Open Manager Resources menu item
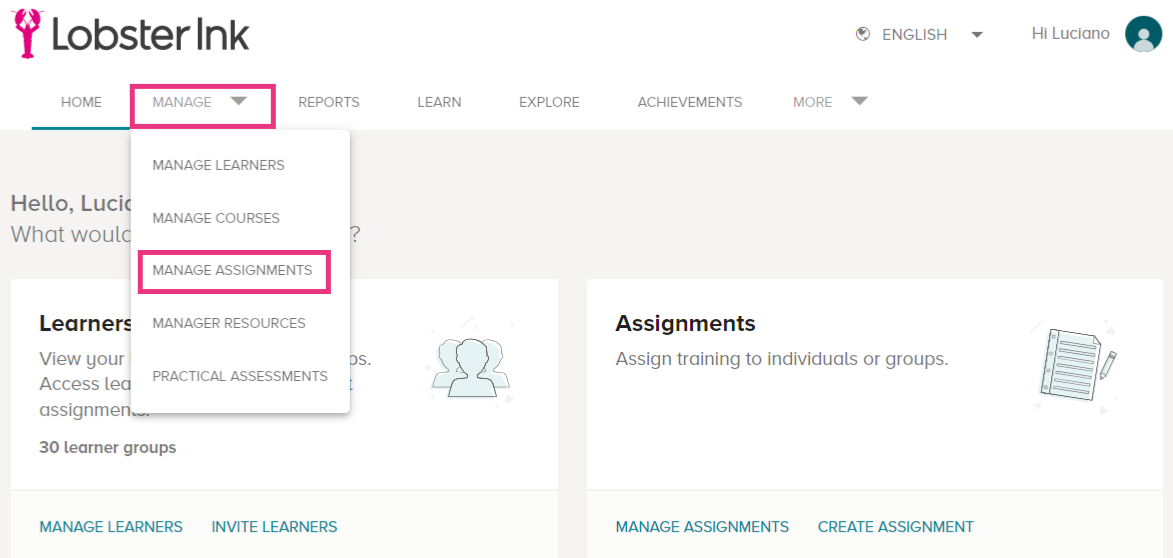1173x558 pixels. 229,323
